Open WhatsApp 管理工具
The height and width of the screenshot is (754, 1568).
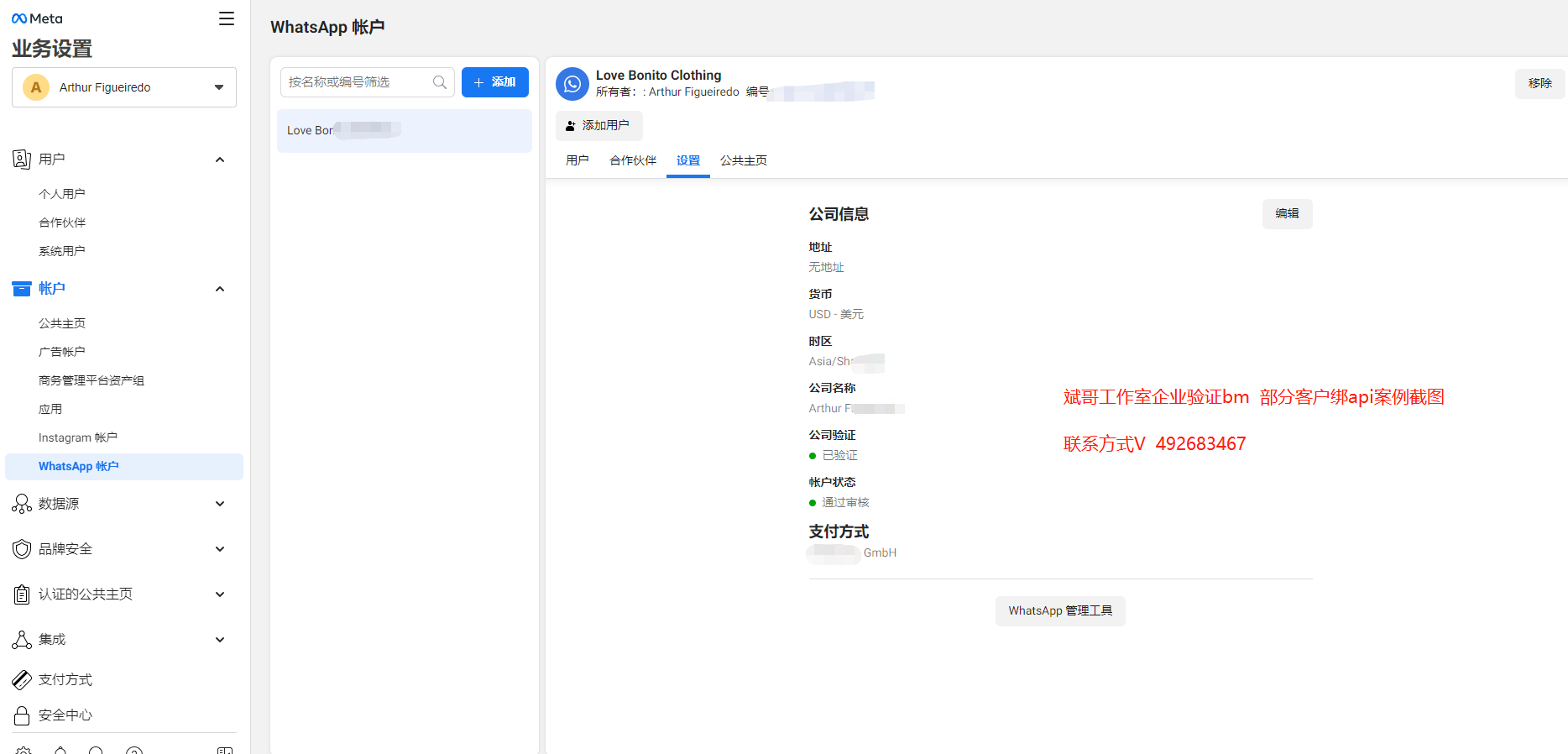point(1061,611)
